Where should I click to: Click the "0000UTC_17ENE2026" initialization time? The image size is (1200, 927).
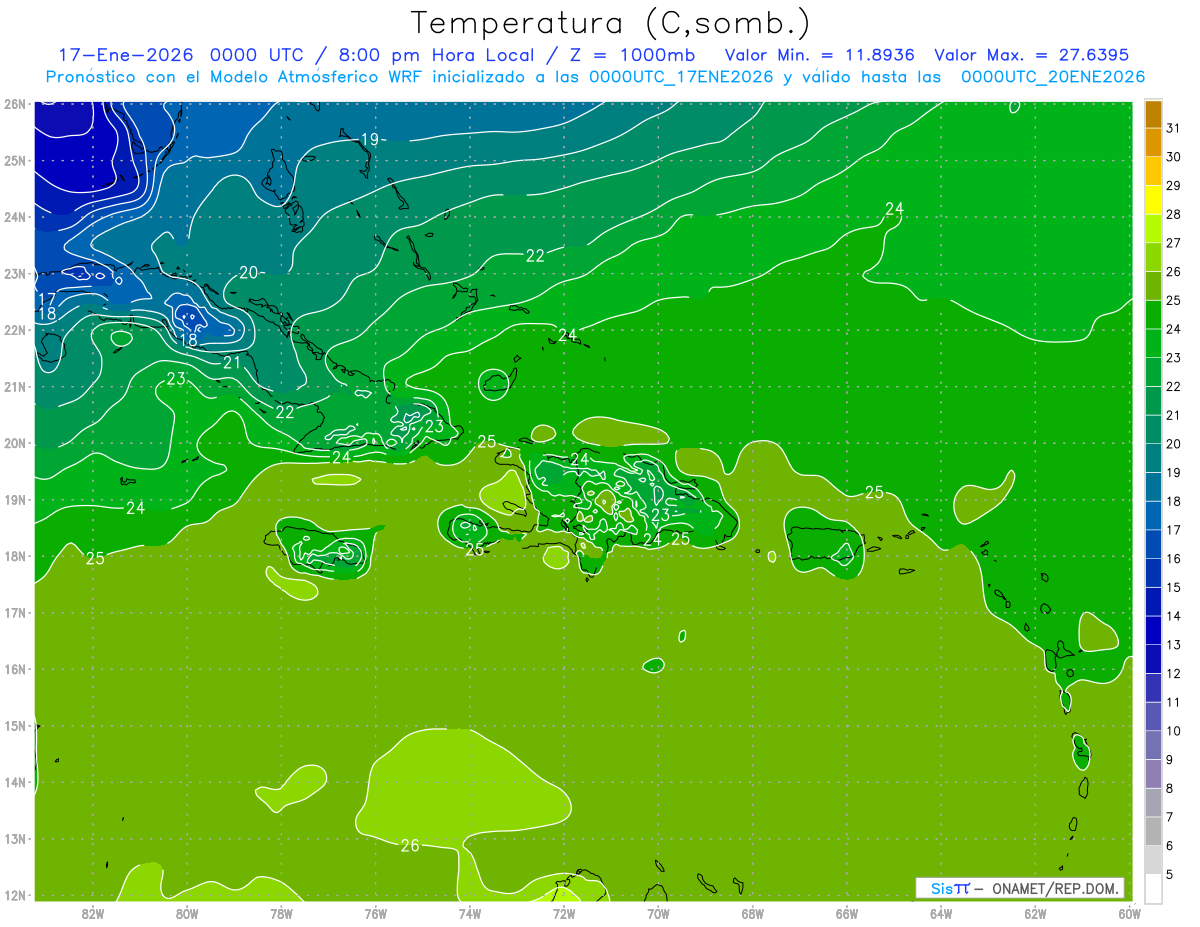point(681,77)
